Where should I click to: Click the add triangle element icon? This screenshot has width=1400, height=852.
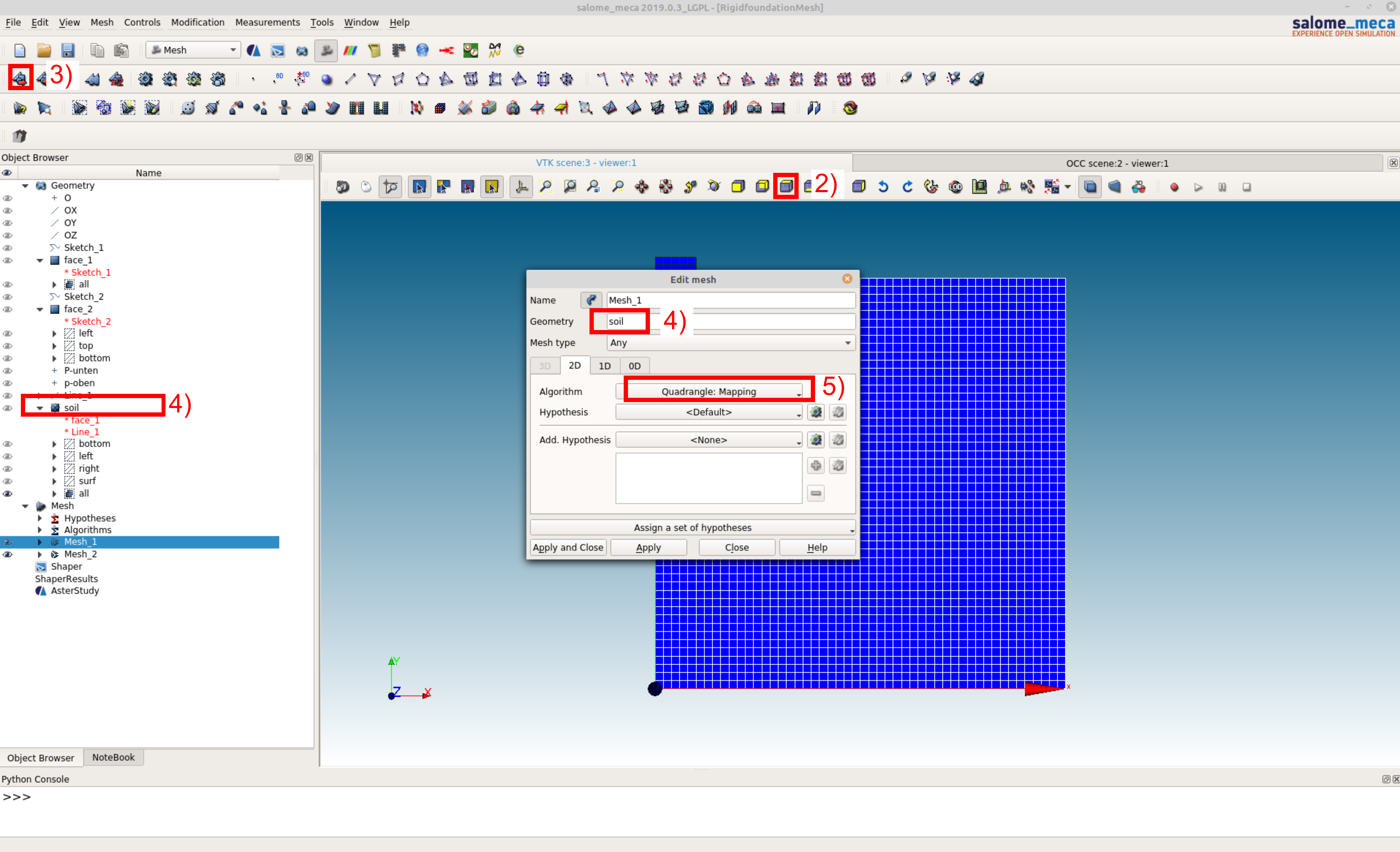point(374,79)
